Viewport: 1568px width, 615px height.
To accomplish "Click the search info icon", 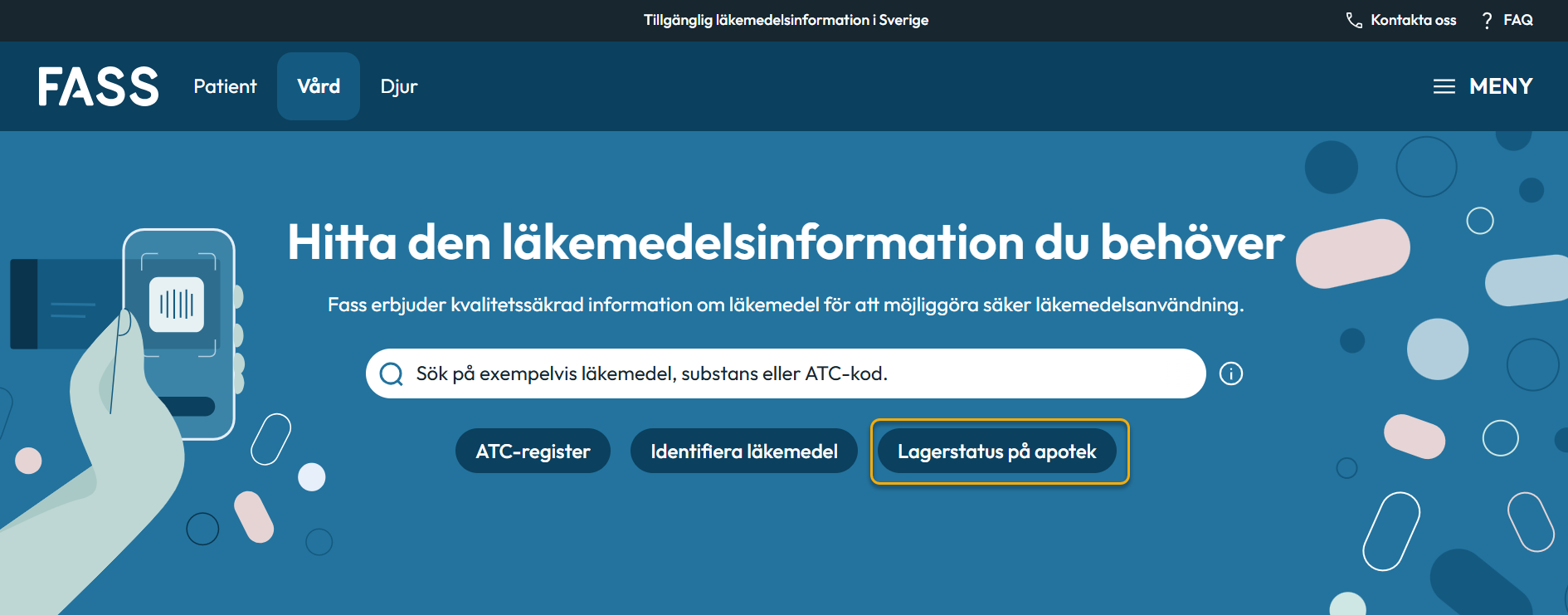I will [x=1231, y=373].
